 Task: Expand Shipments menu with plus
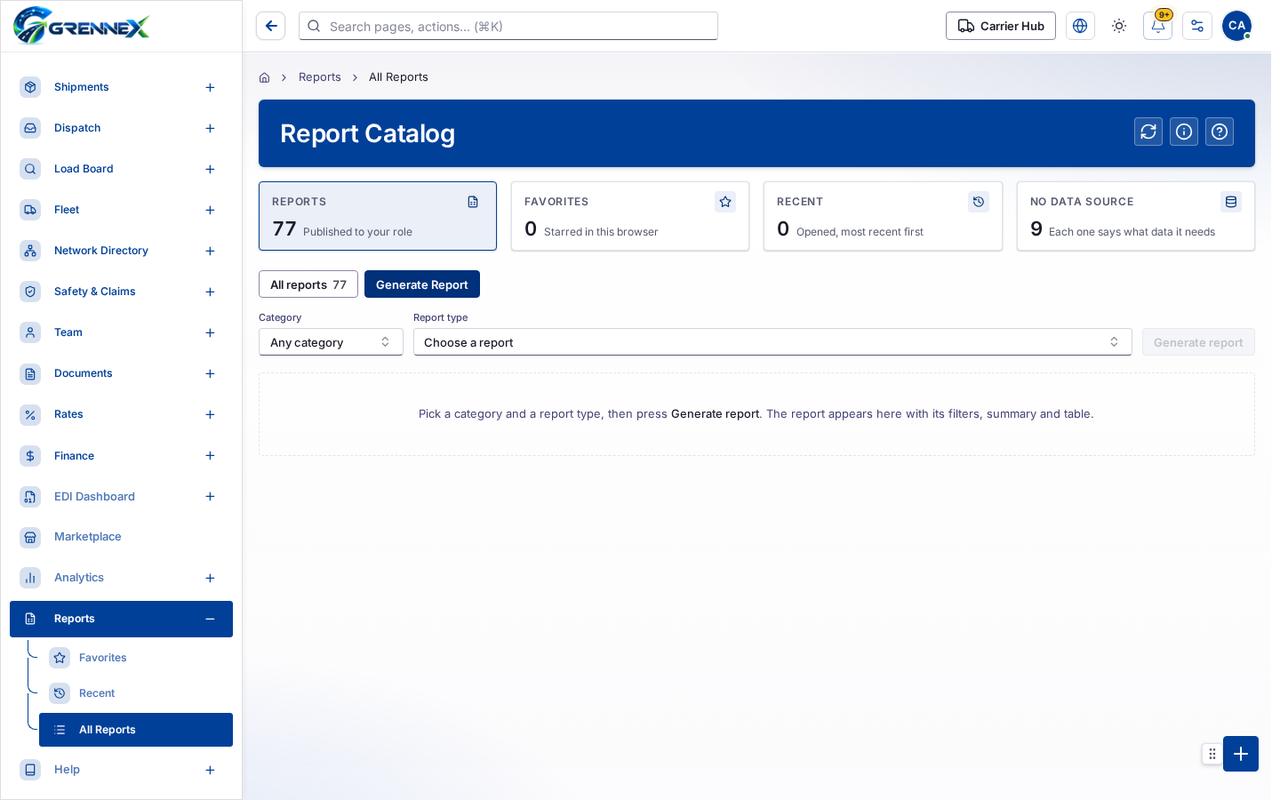[x=210, y=87]
